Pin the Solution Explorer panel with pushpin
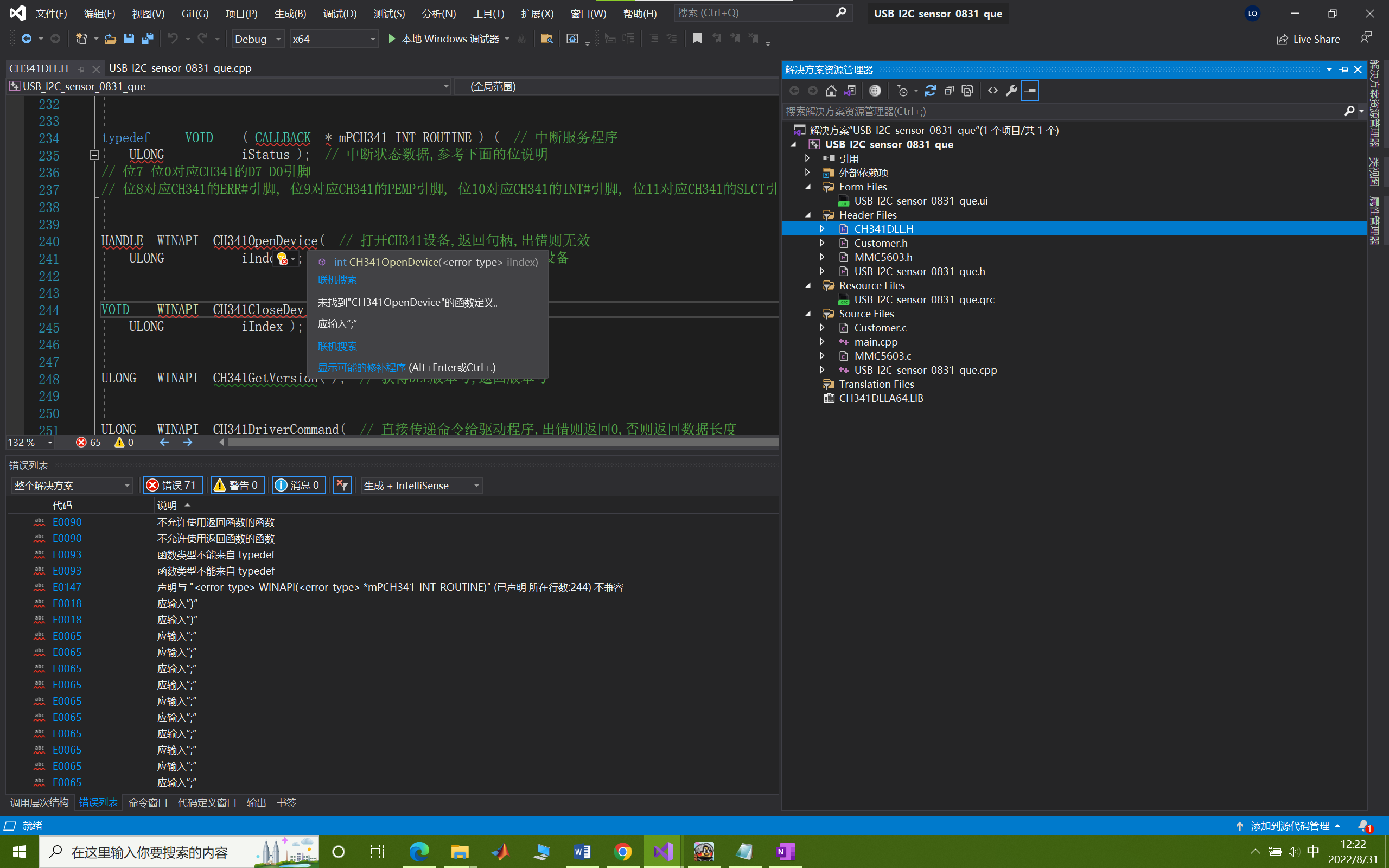1389x868 pixels. 1343,69
